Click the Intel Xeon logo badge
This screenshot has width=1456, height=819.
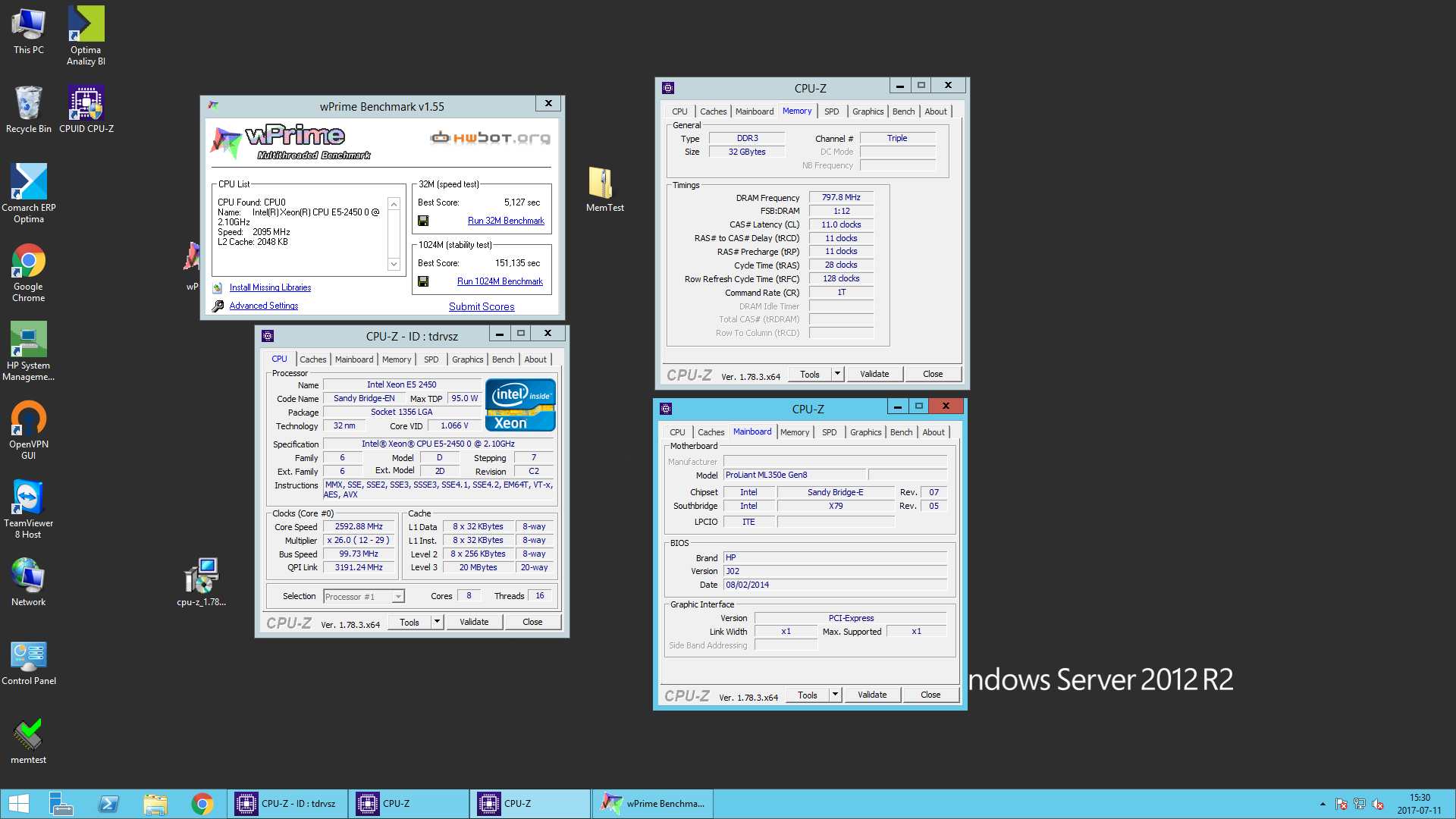click(x=520, y=405)
